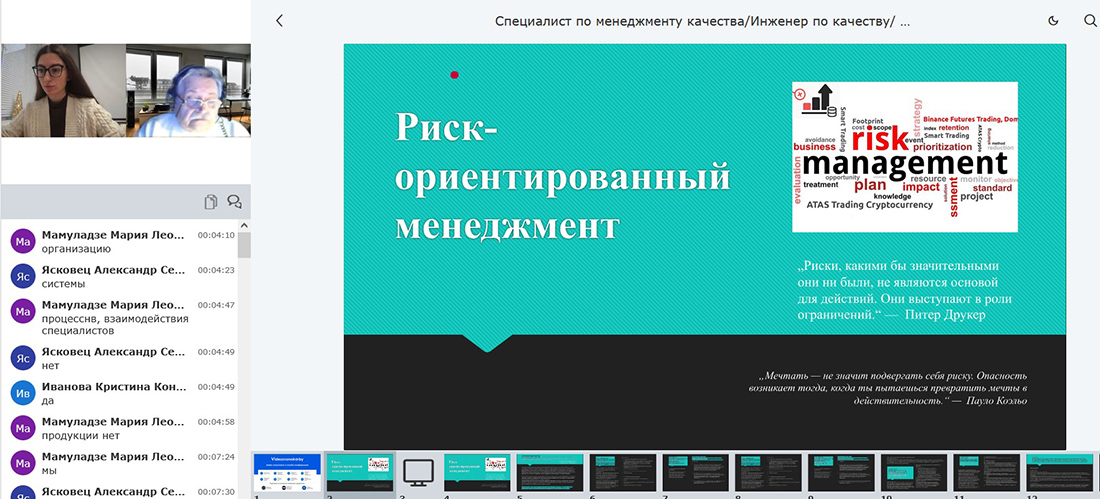
Task: Open the chat bubbles icon
Action: (x=235, y=202)
